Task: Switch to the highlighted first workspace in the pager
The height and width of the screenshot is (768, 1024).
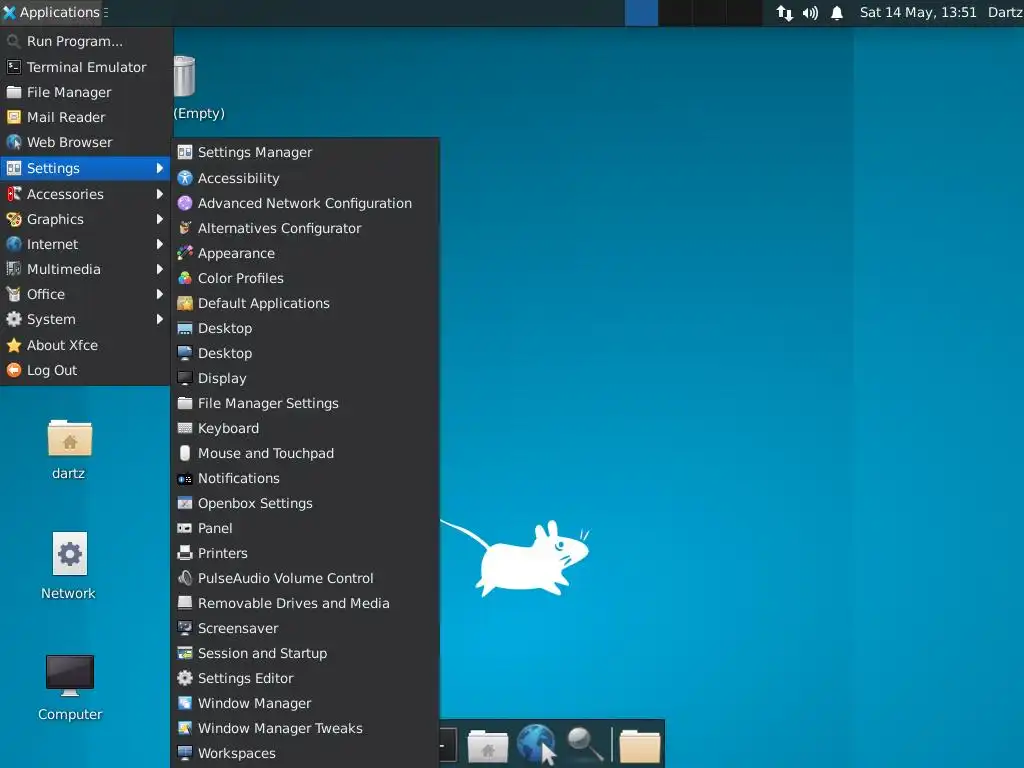Action: coord(641,13)
